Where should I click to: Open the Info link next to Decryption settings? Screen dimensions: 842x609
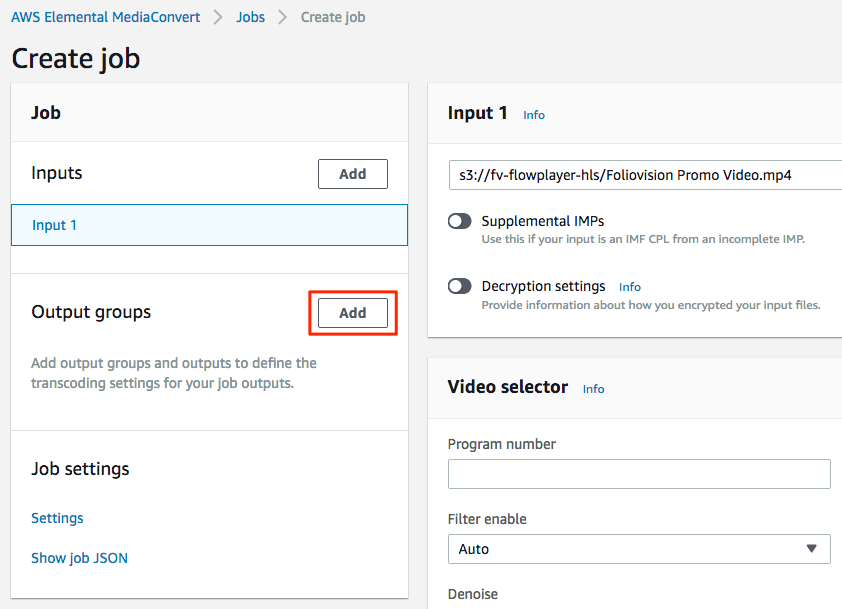(629, 287)
